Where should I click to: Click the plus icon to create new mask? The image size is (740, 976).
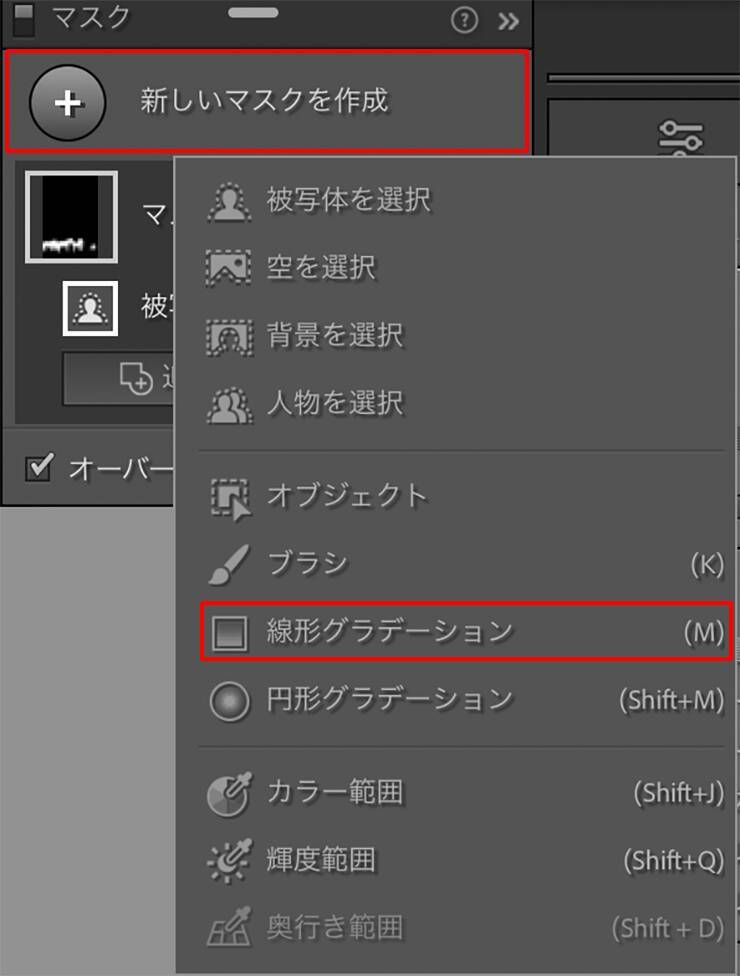click(x=67, y=102)
